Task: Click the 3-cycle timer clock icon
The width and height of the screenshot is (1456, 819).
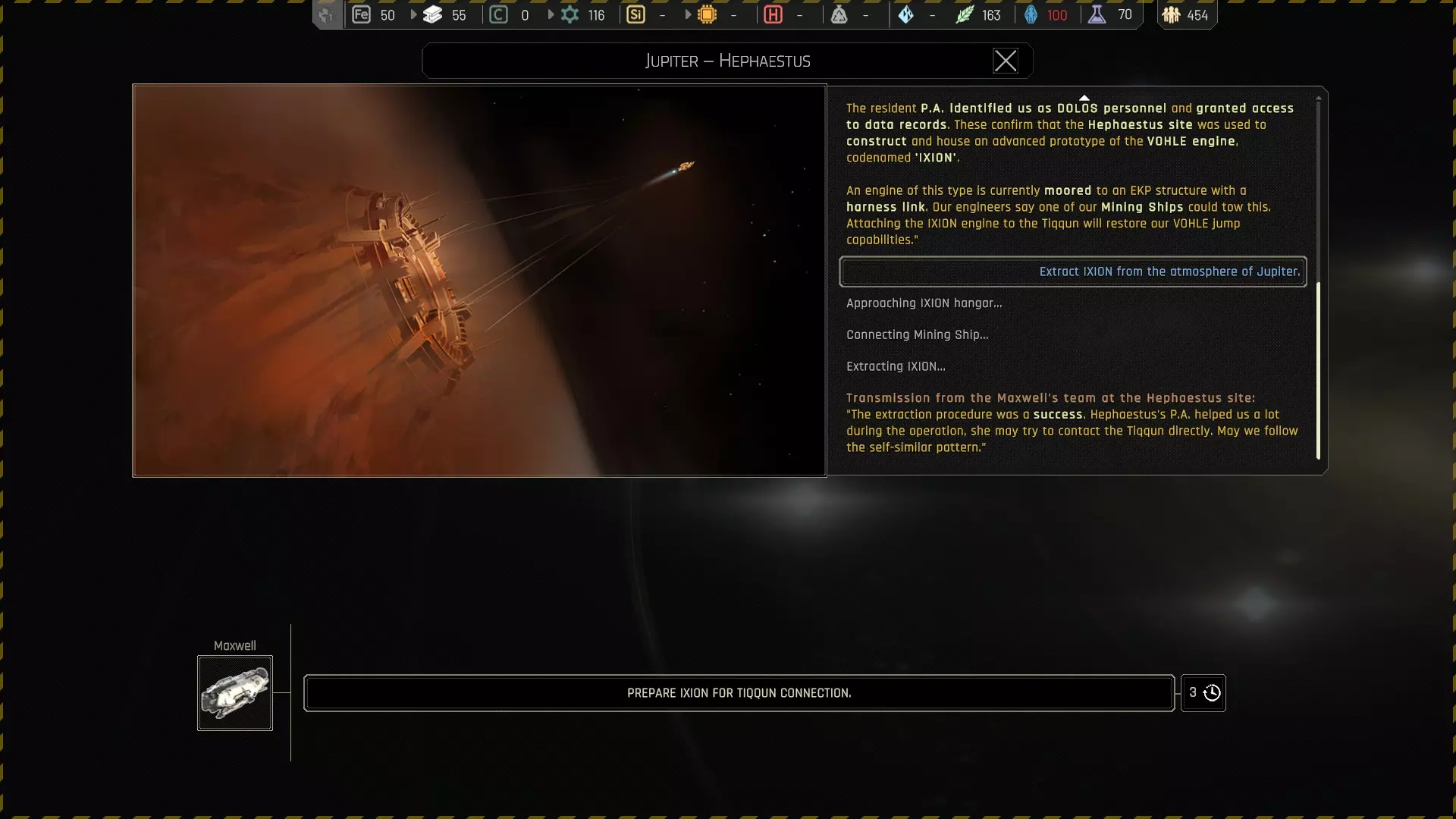Action: 1211,693
